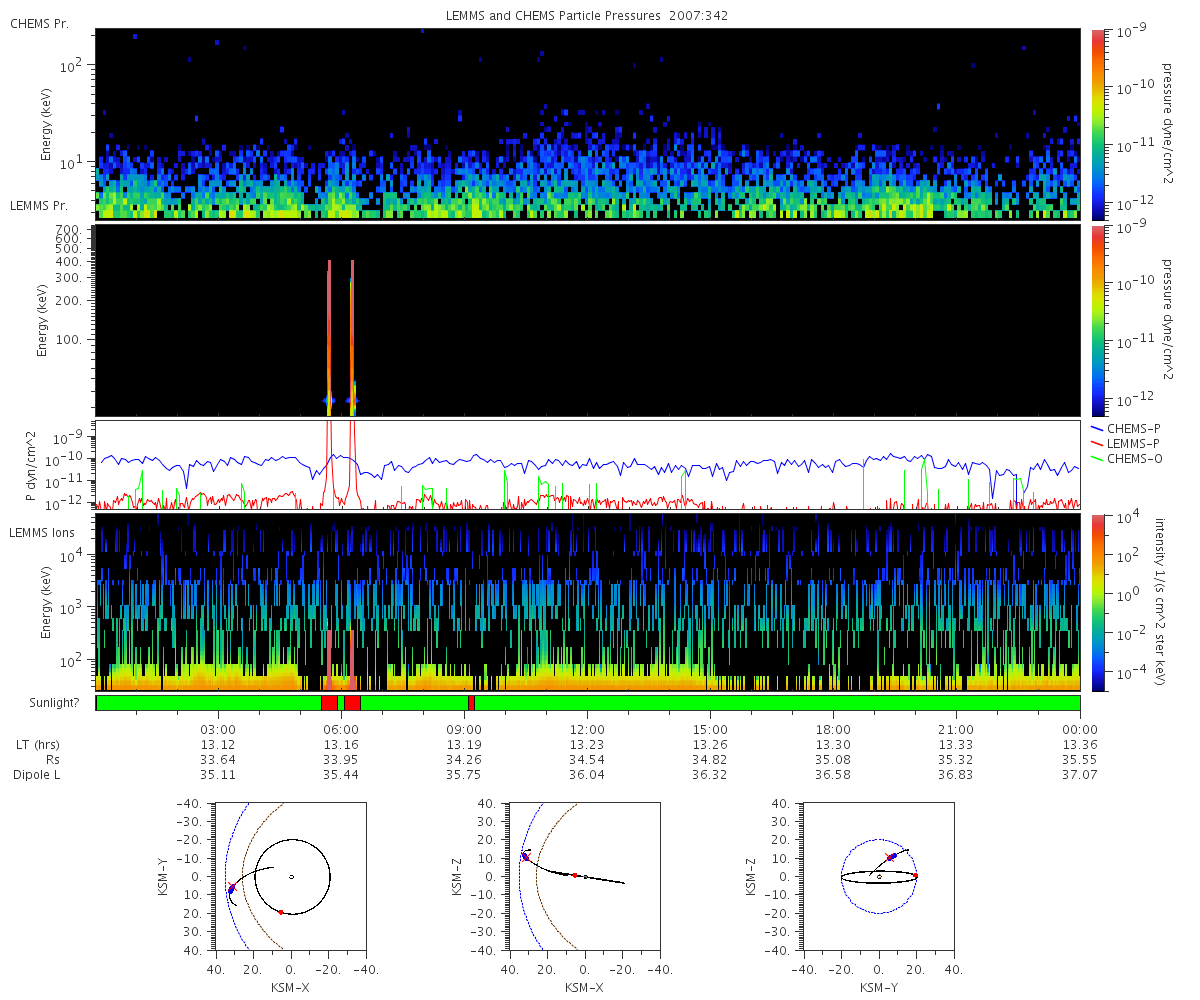This screenshot has height=1000, width=1200.
Task: Click the Dipole L value 35.11
Action: [218, 774]
